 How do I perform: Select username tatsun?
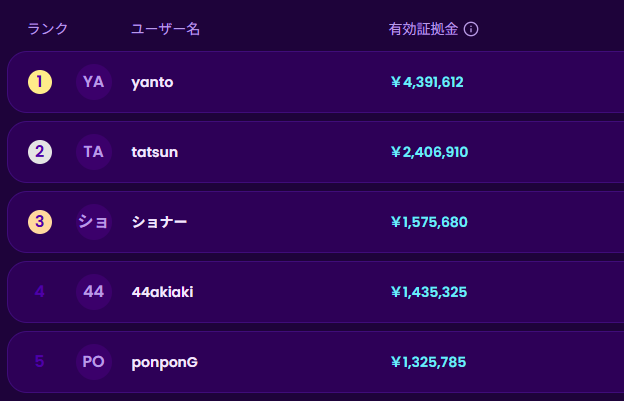155,152
